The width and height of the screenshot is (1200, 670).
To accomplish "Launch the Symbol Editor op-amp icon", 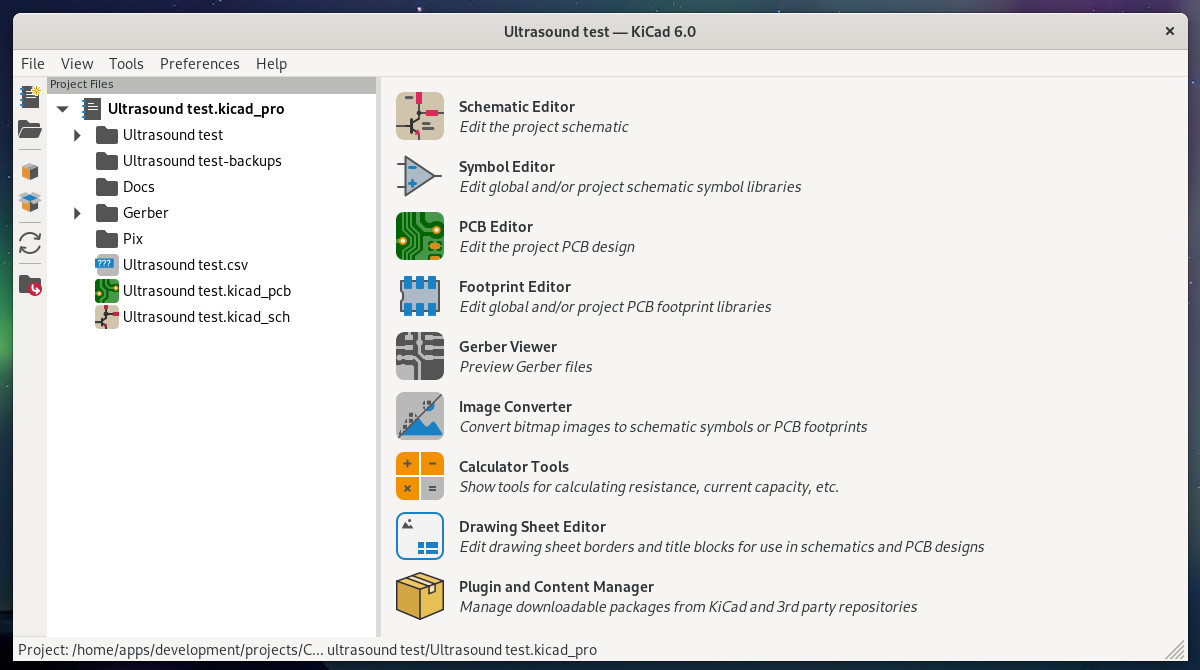I will click(x=420, y=176).
